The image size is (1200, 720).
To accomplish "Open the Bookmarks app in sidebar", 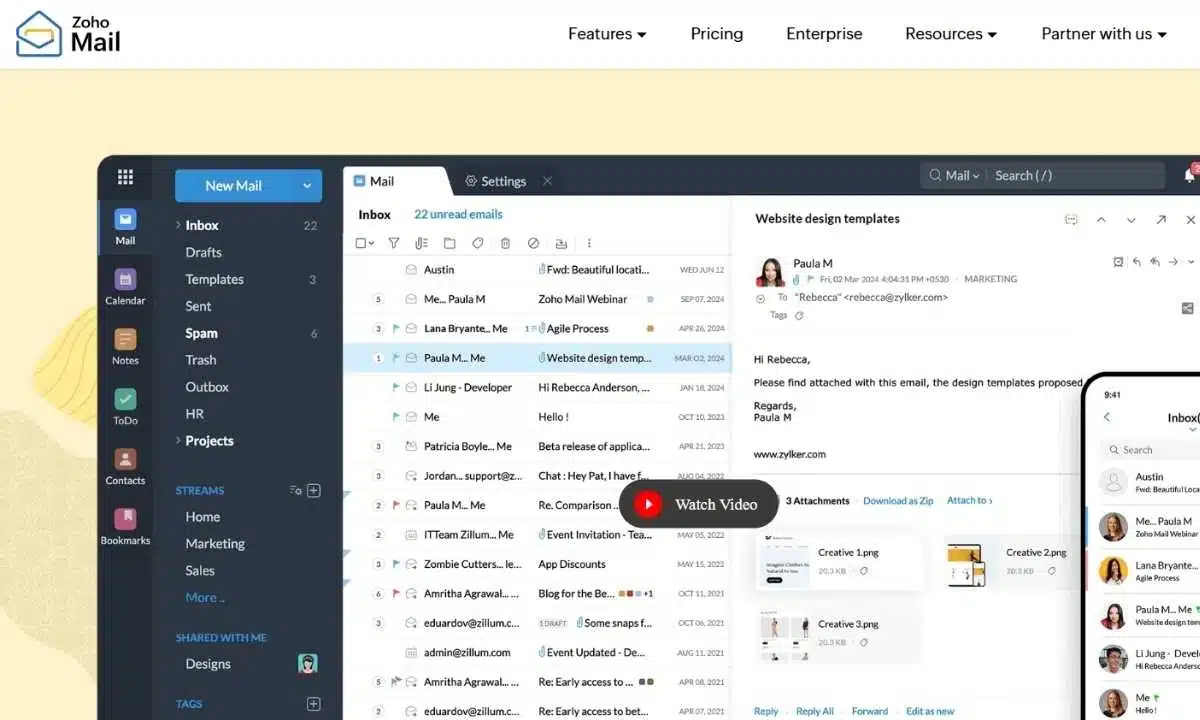I will tap(125, 527).
